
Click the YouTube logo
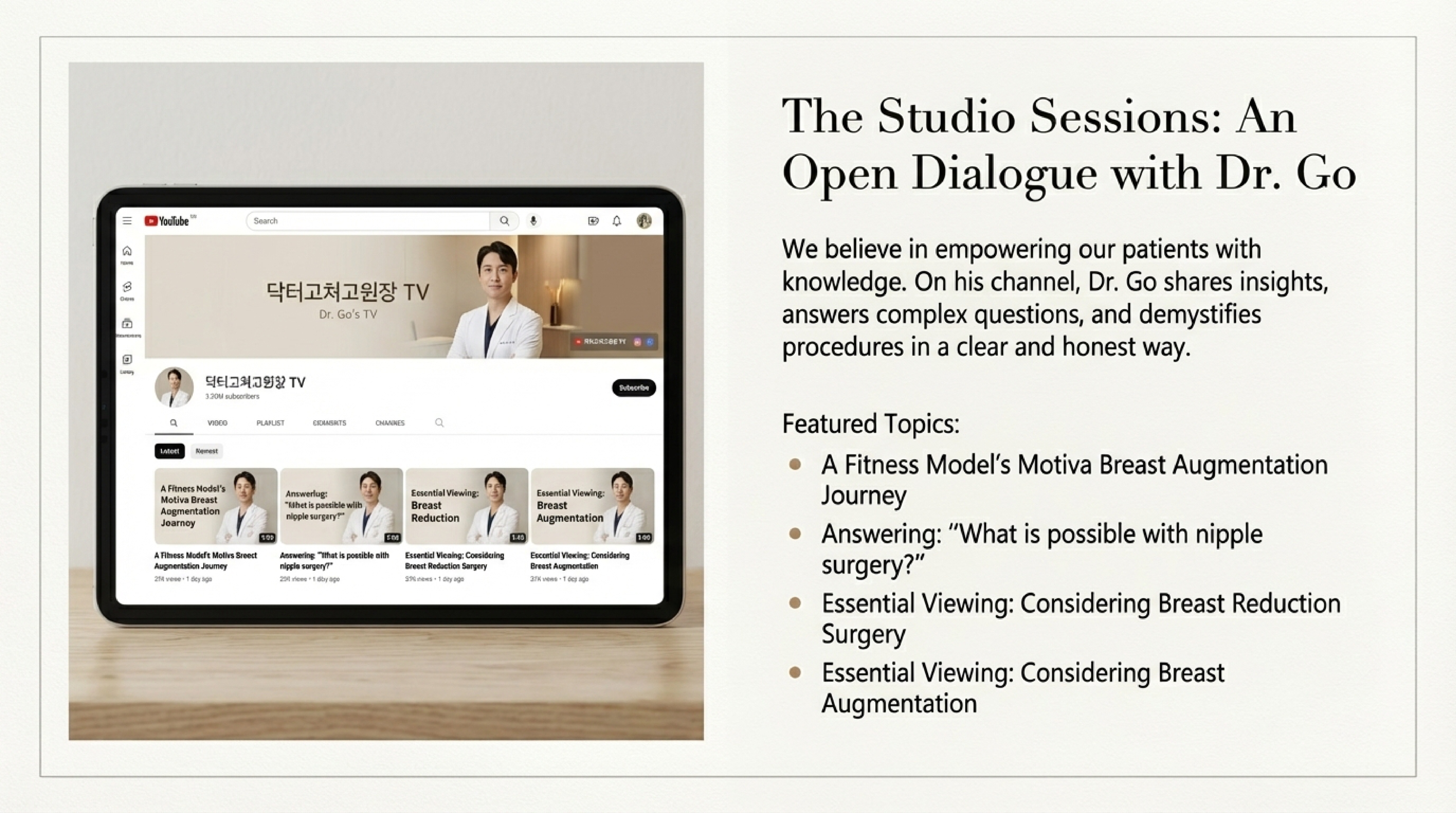(167, 221)
